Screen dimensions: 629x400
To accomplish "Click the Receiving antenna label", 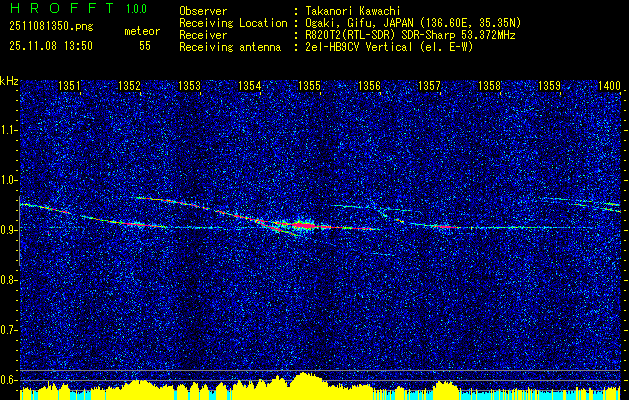I will (230, 47).
